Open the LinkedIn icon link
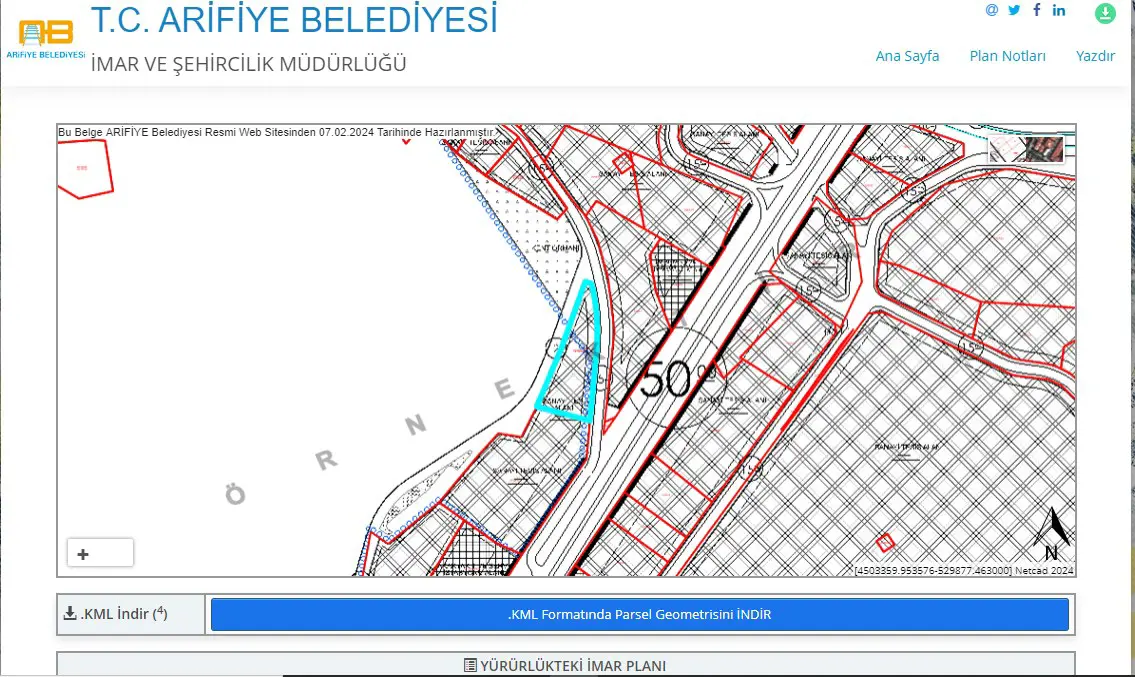Screen dimensions: 1135x677 pyautogui.click(x=1059, y=10)
